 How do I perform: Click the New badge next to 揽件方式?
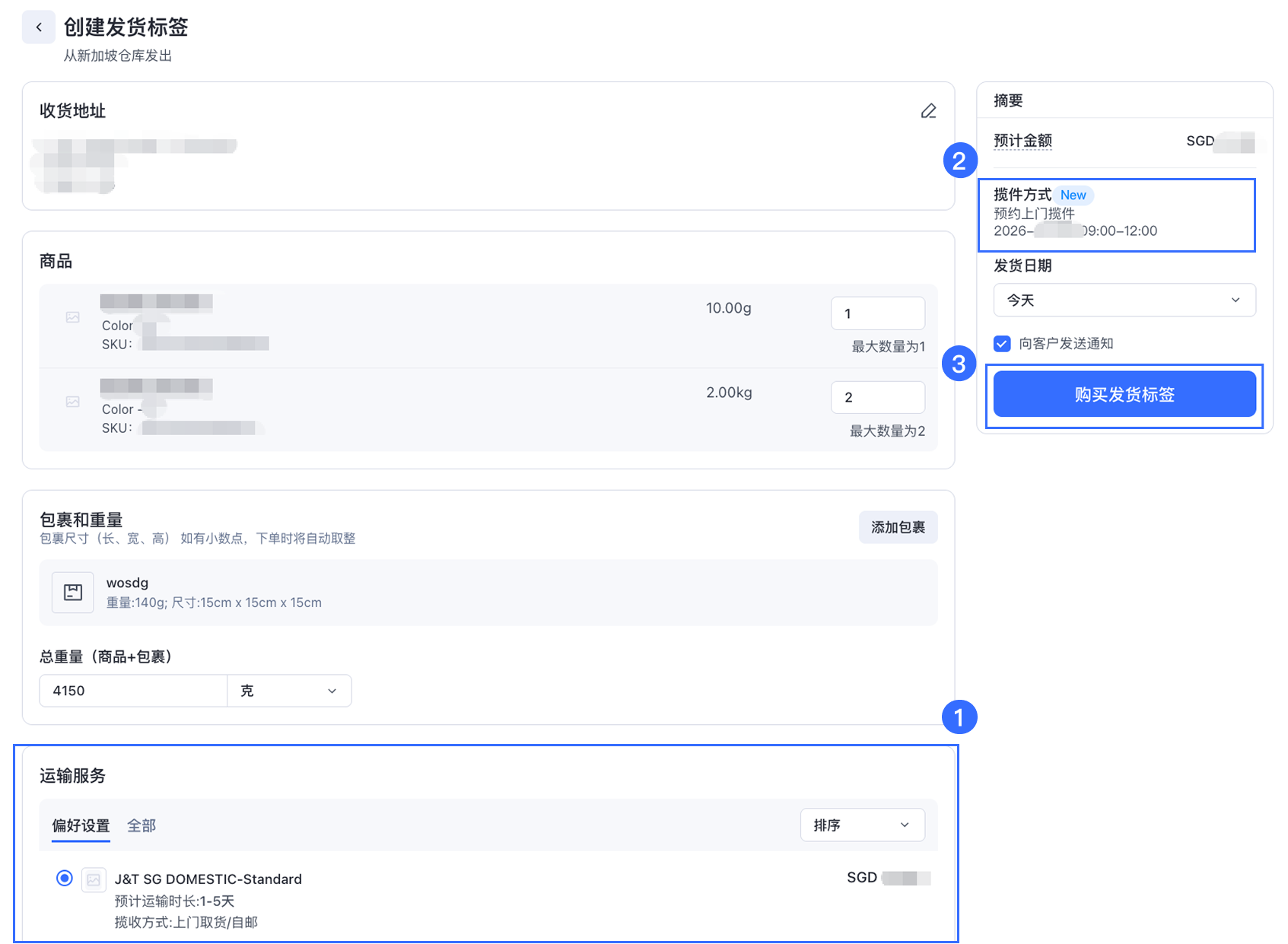1073,195
